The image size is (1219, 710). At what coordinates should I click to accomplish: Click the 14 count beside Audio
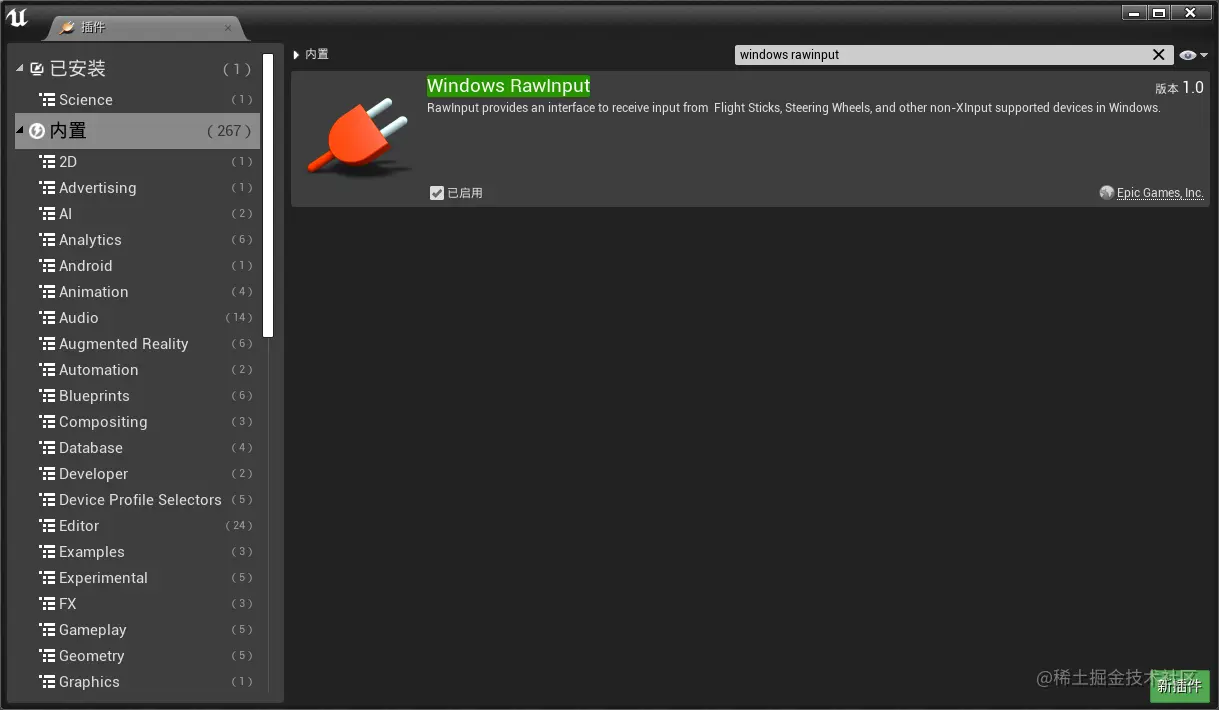[x=239, y=318]
